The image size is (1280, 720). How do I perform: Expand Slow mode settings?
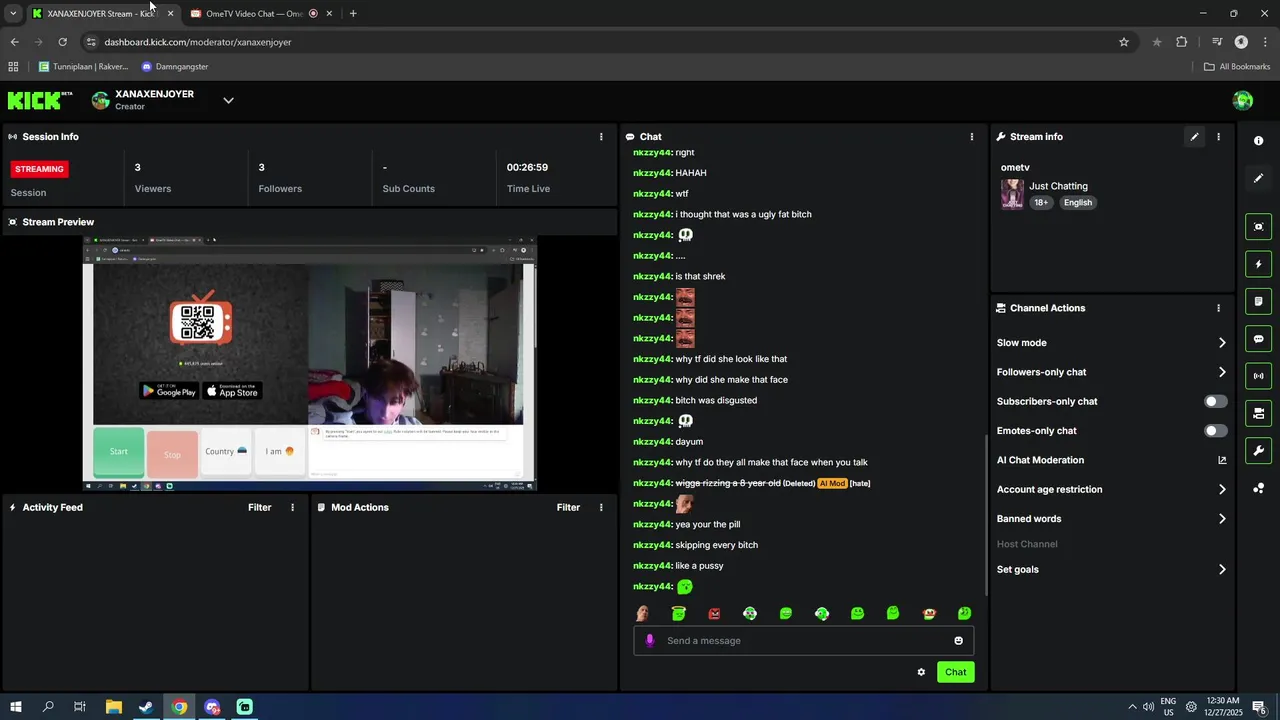click(1111, 343)
